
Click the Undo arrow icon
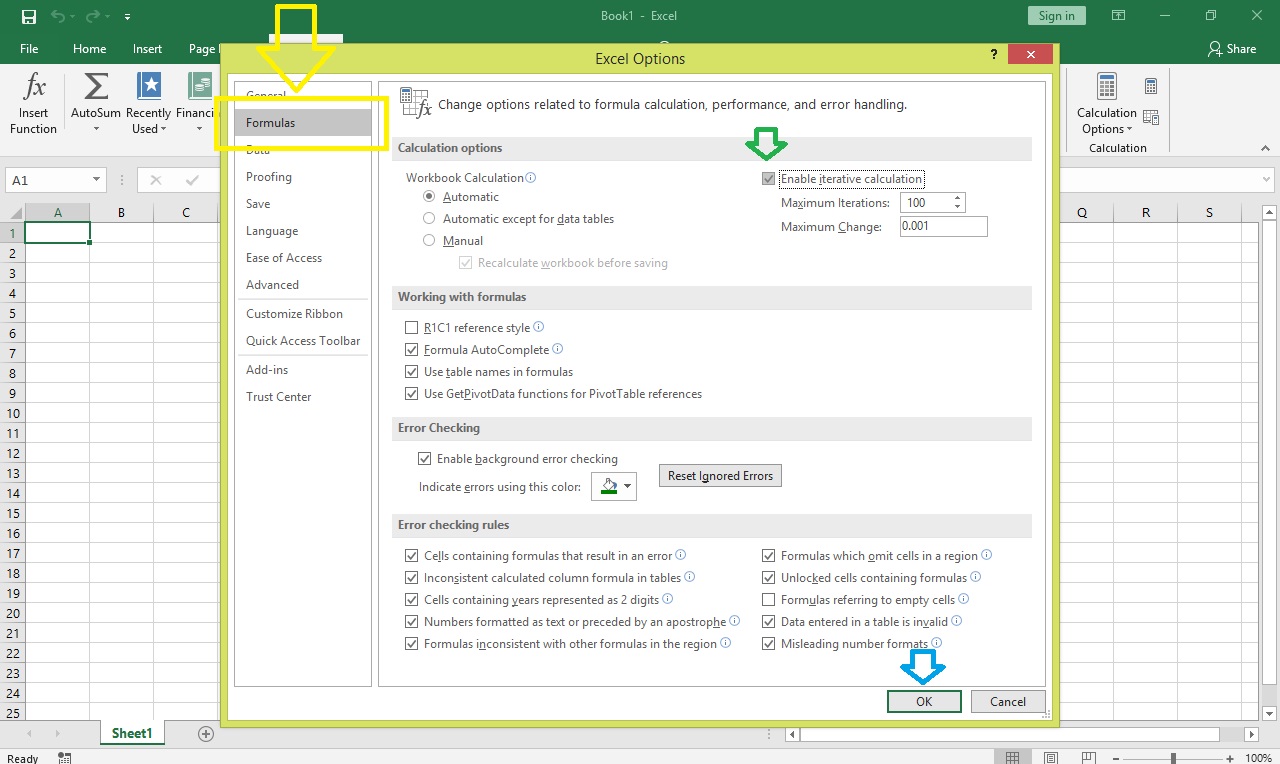(x=58, y=16)
